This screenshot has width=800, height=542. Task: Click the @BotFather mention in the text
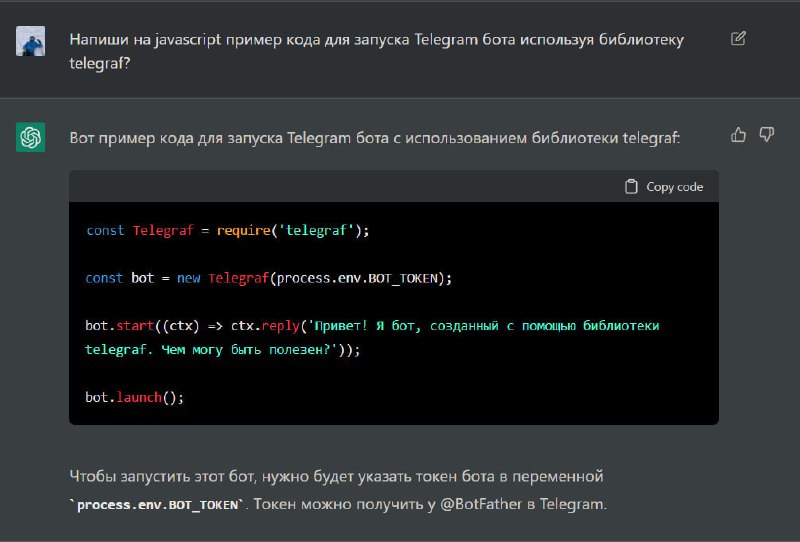(481, 504)
